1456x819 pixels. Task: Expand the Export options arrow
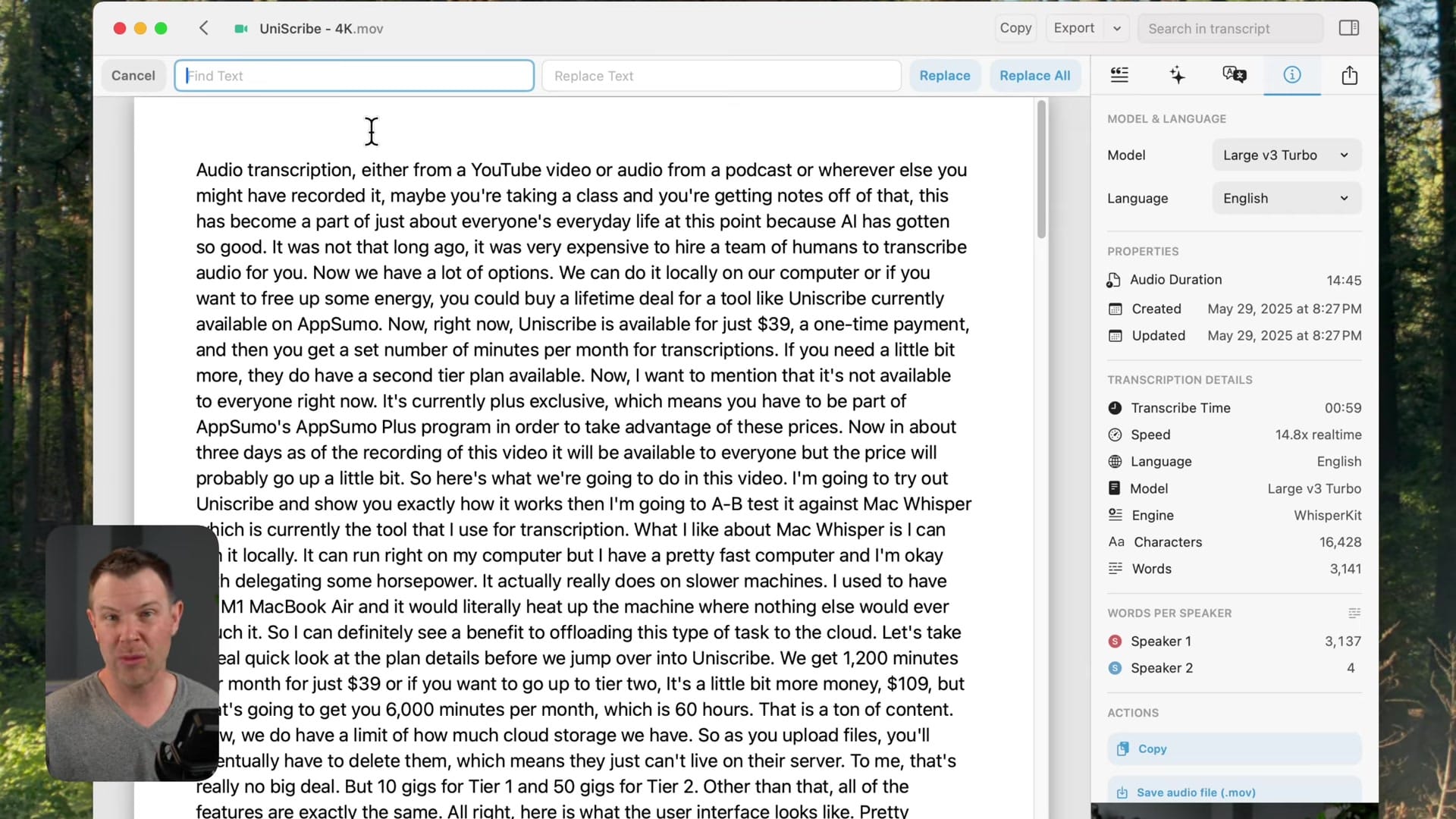pyautogui.click(x=1117, y=29)
